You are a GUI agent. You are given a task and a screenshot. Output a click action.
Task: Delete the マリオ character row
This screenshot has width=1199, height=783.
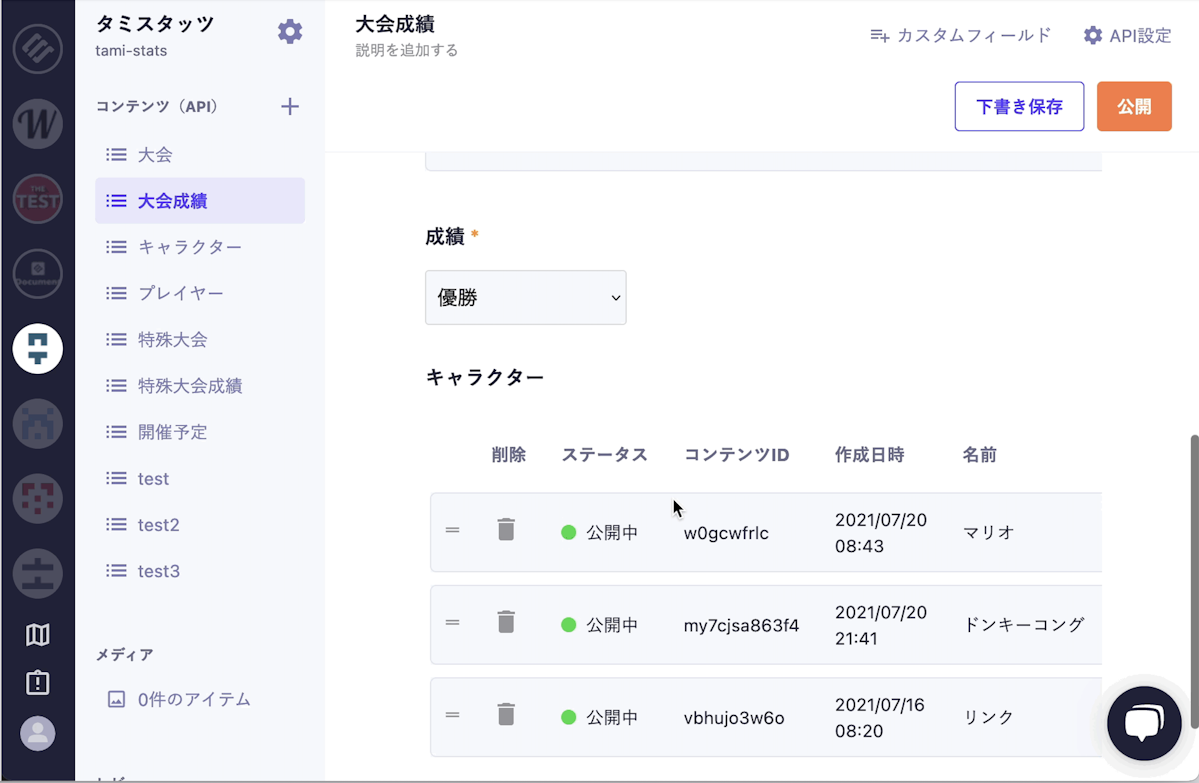click(506, 530)
